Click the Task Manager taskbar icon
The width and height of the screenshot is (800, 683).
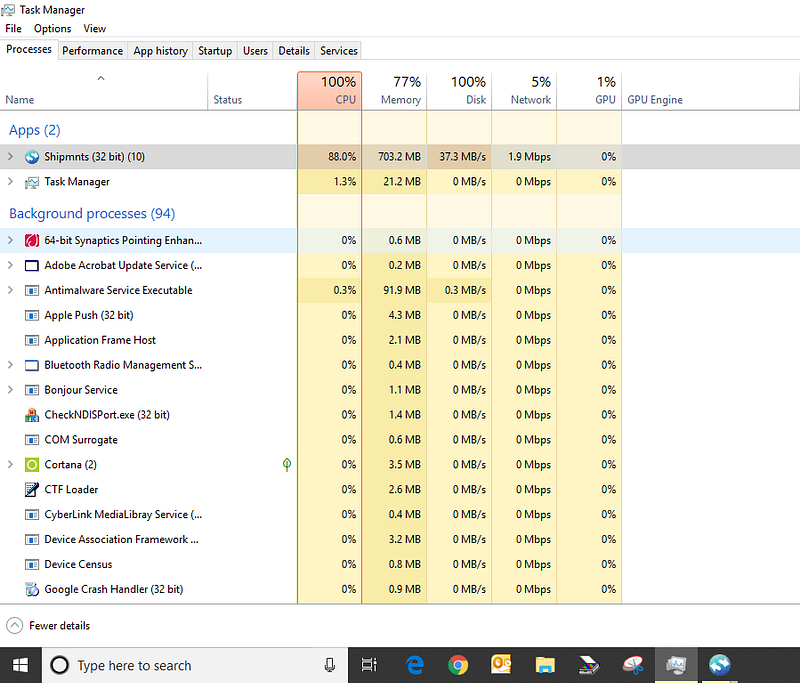(676, 665)
